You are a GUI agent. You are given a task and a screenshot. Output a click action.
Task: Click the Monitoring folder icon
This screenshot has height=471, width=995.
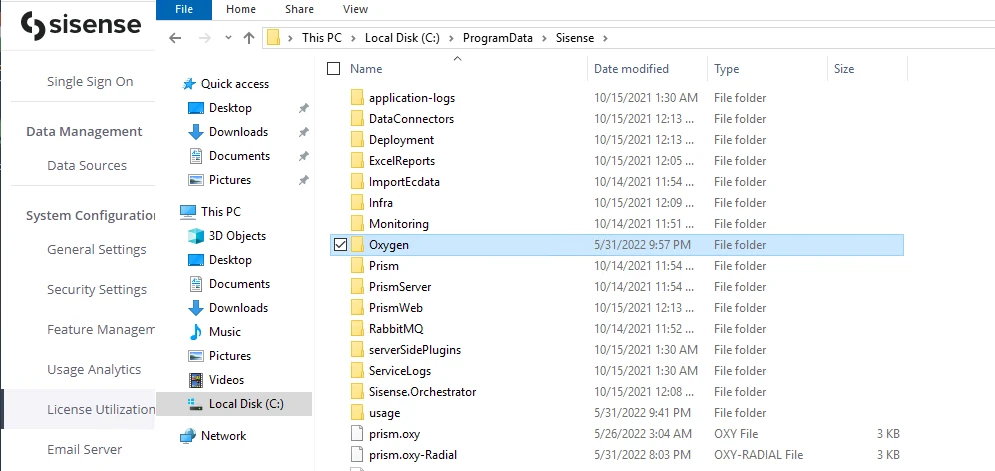pyautogui.click(x=357, y=223)
